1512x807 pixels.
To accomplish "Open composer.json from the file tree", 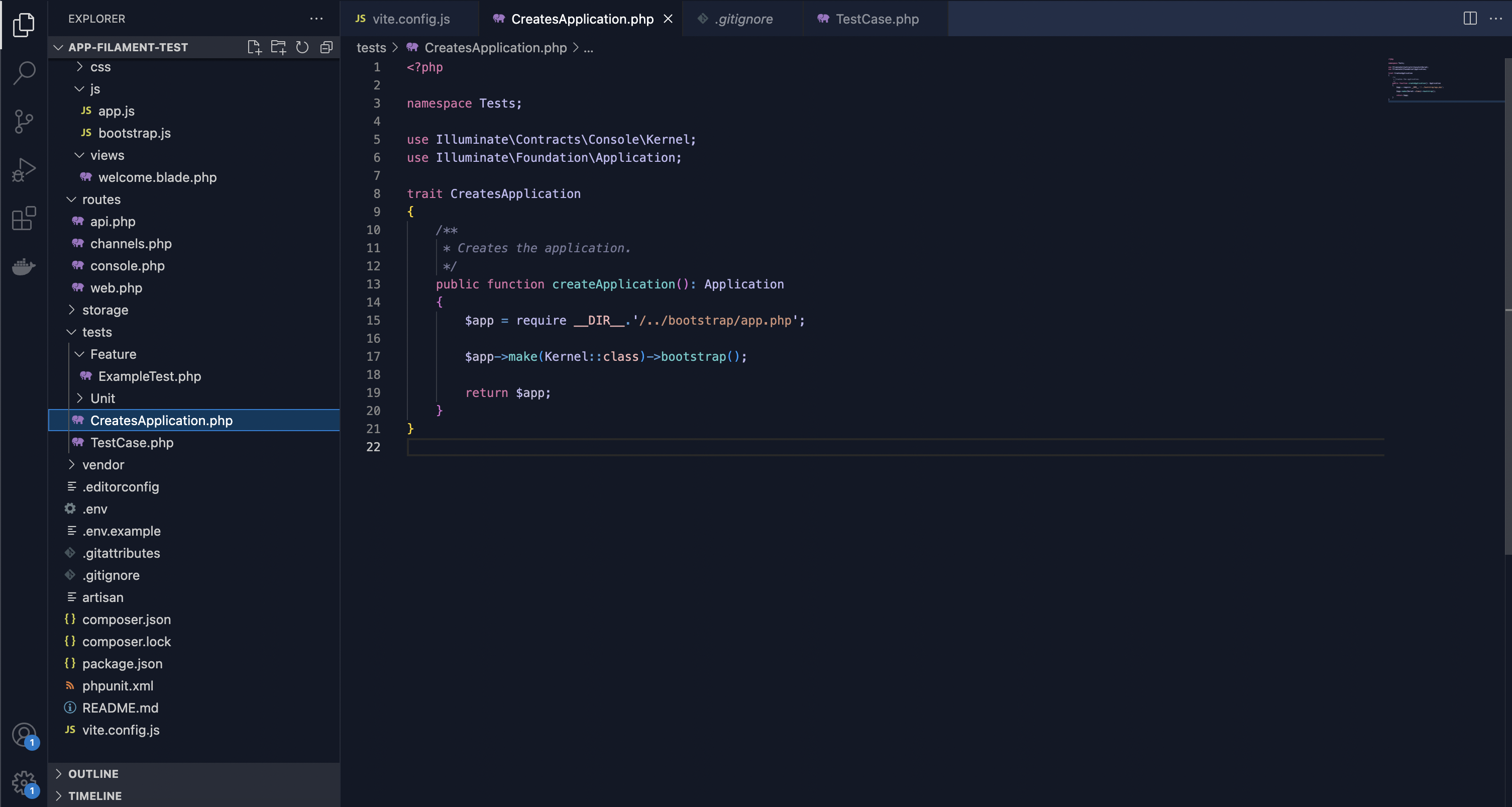I will point(126,620).
